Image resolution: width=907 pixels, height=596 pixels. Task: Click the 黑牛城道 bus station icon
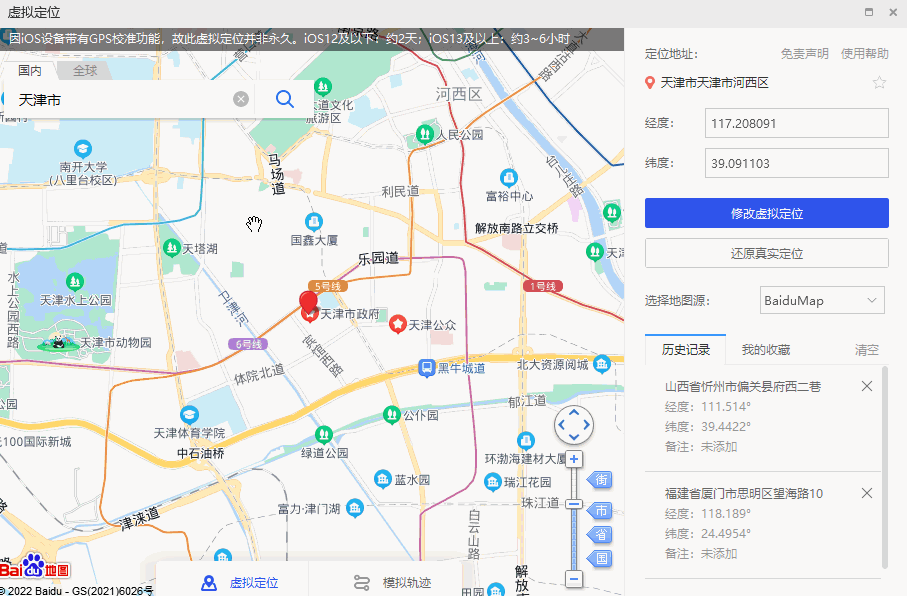426,368
